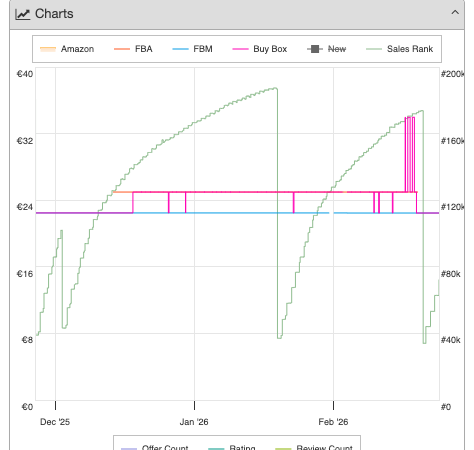
Task: Click the Dec '25 axis label
Action: pyautogui.click(x=55, y=422)
